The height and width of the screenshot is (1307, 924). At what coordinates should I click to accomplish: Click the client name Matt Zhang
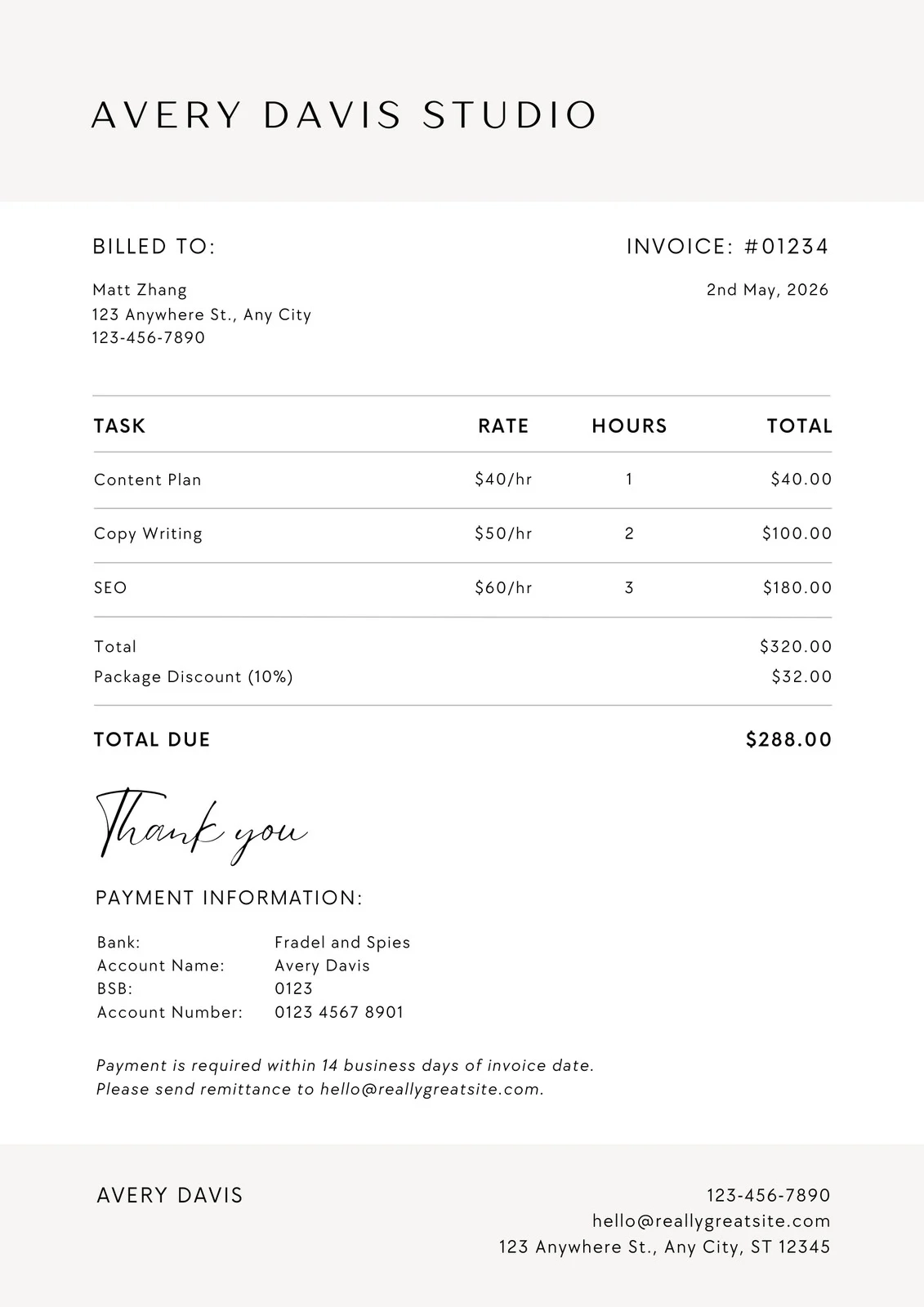click(140, 290)
